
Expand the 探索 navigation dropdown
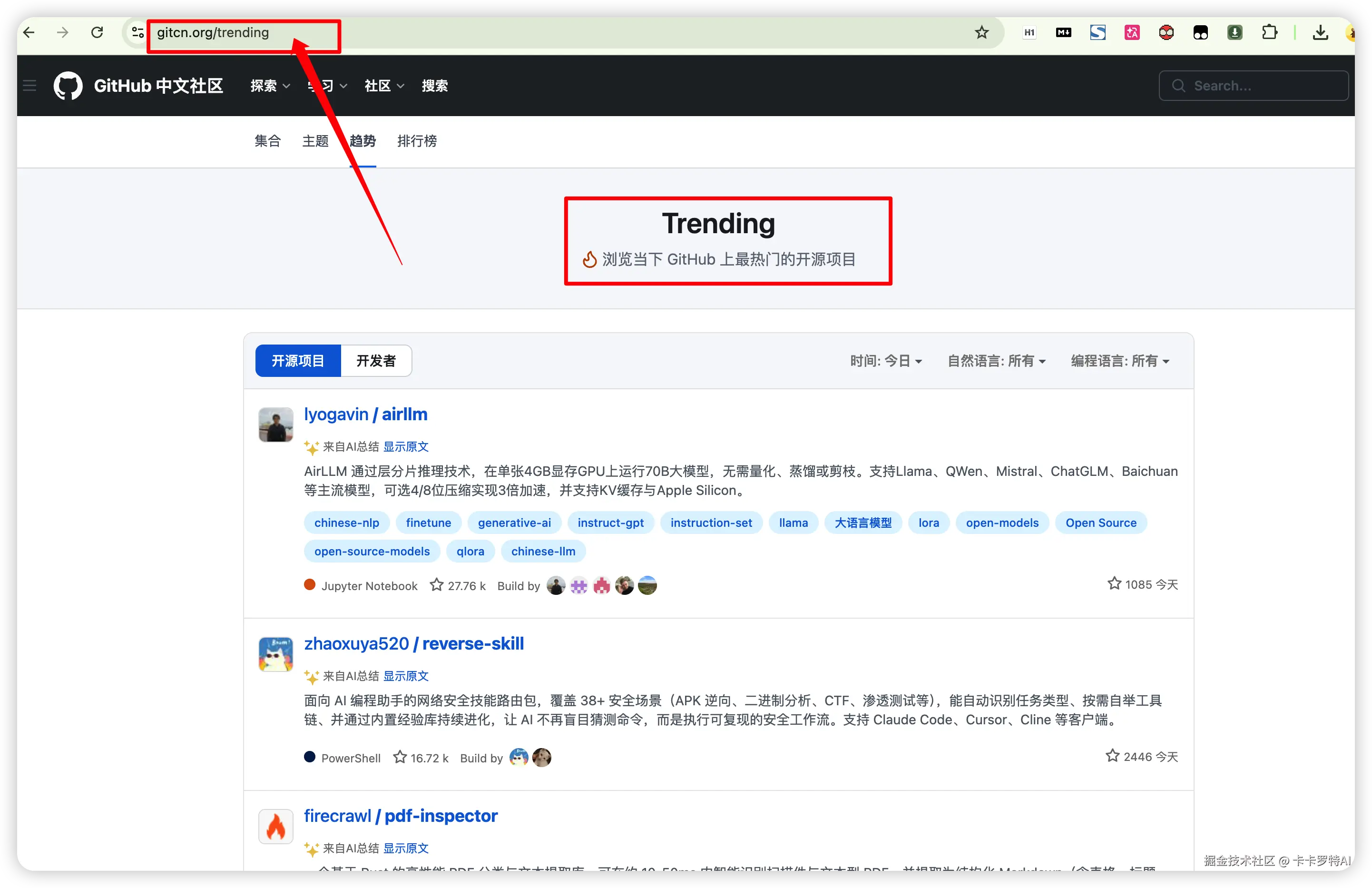(x=270, y=86)
